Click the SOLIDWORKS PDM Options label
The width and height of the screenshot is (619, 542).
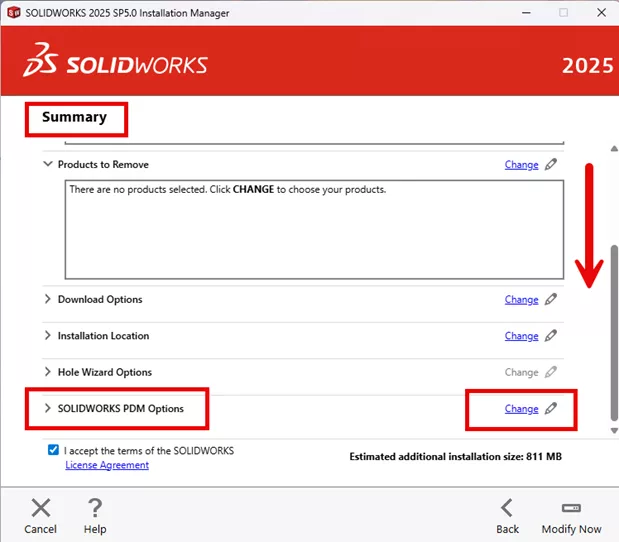121,409
